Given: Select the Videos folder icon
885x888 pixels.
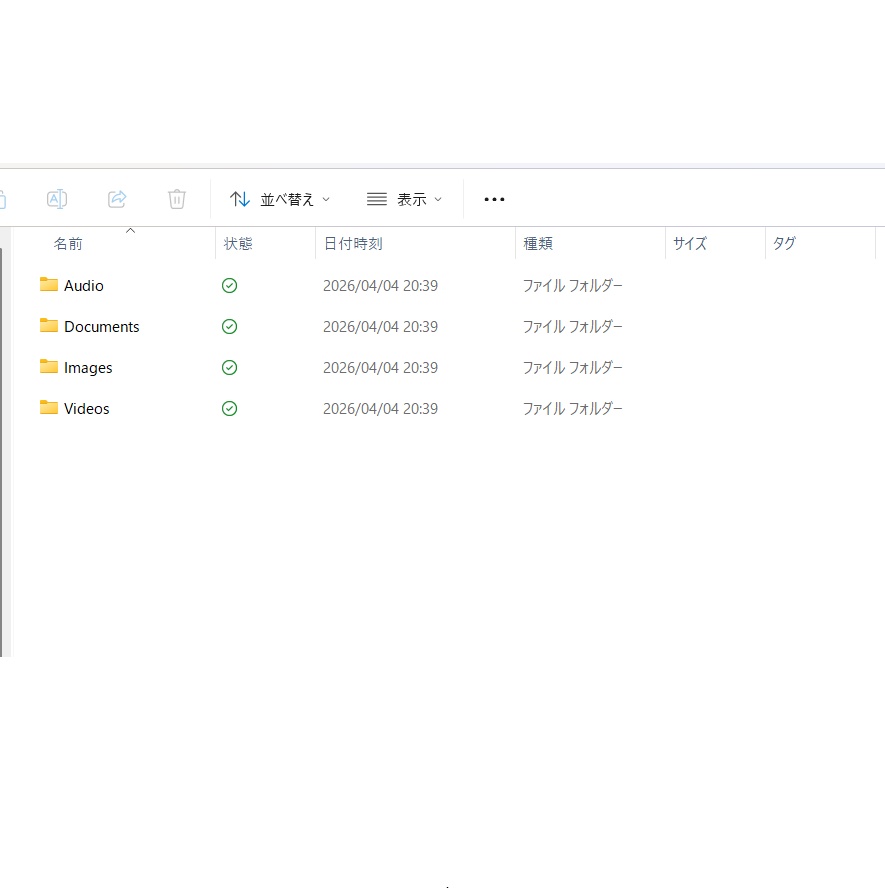Looking at the screenshot, I should pyautogui.click(x=49, y=407).
